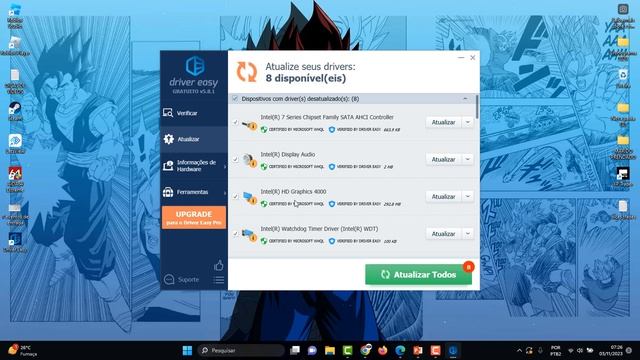Open the Windows Start menu
The image size is (640, 360).
187,350
